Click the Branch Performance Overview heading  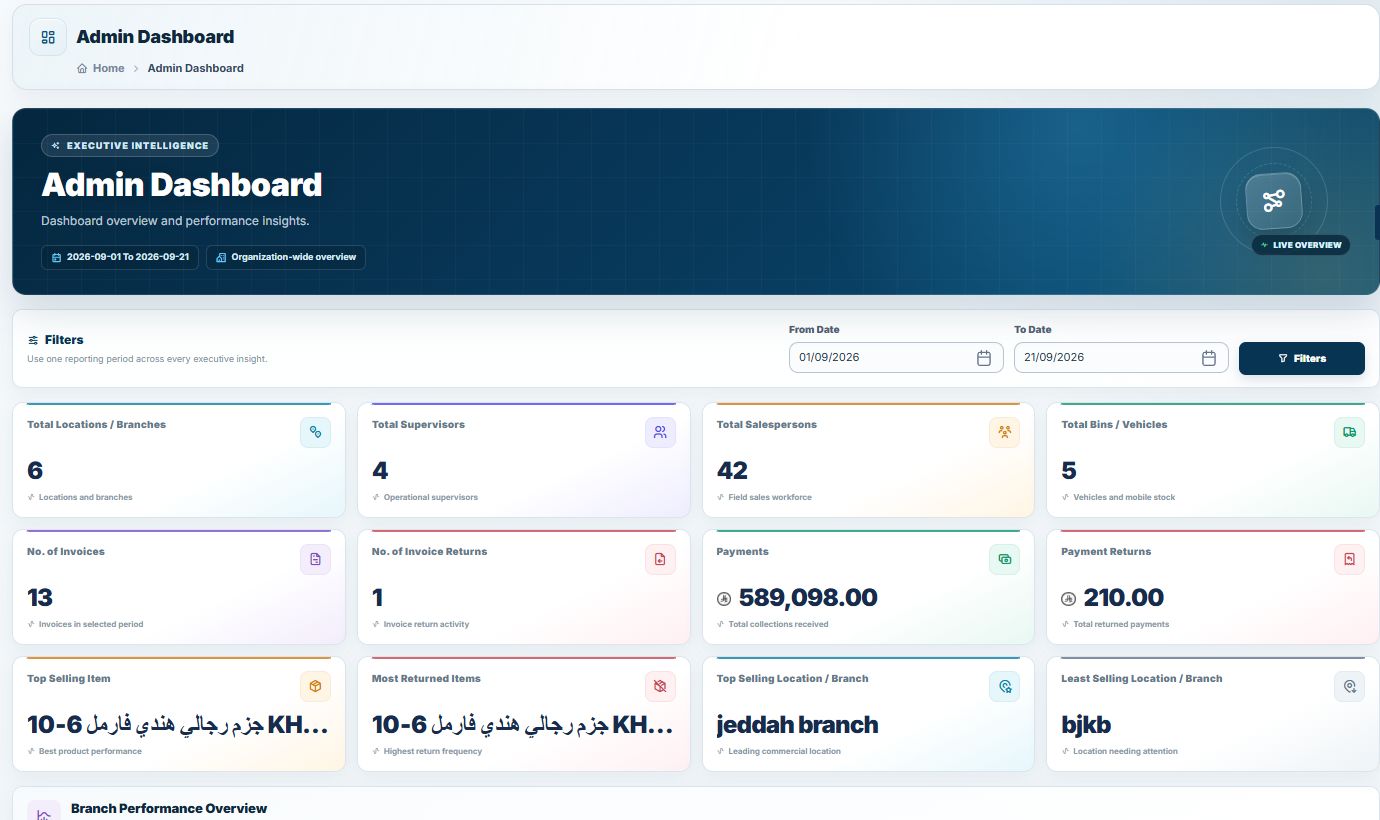click(x=169, y=808)
